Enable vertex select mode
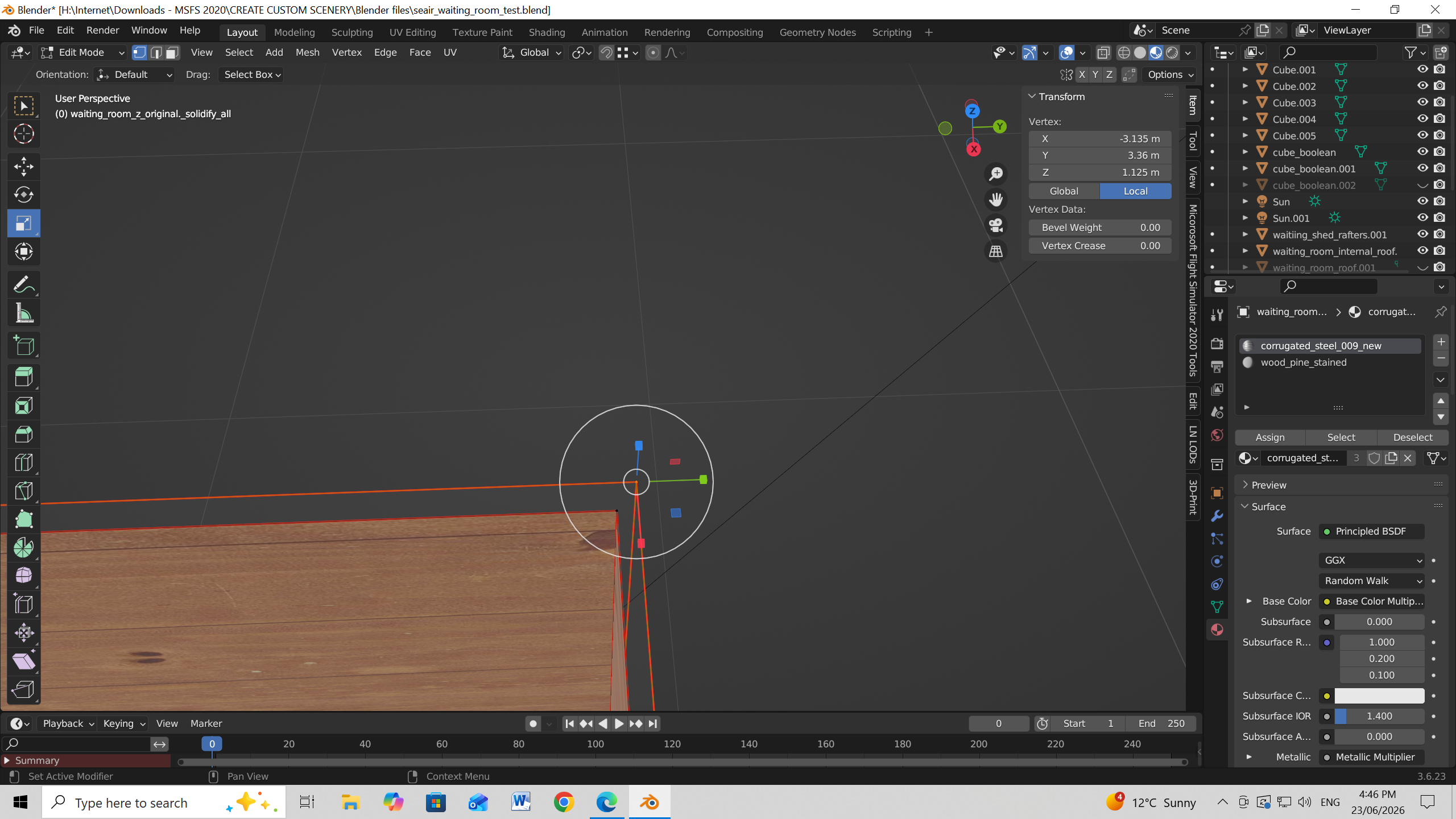Image resolution: width=1456 pixels, height=819 pixels. (x=139, y=53)
